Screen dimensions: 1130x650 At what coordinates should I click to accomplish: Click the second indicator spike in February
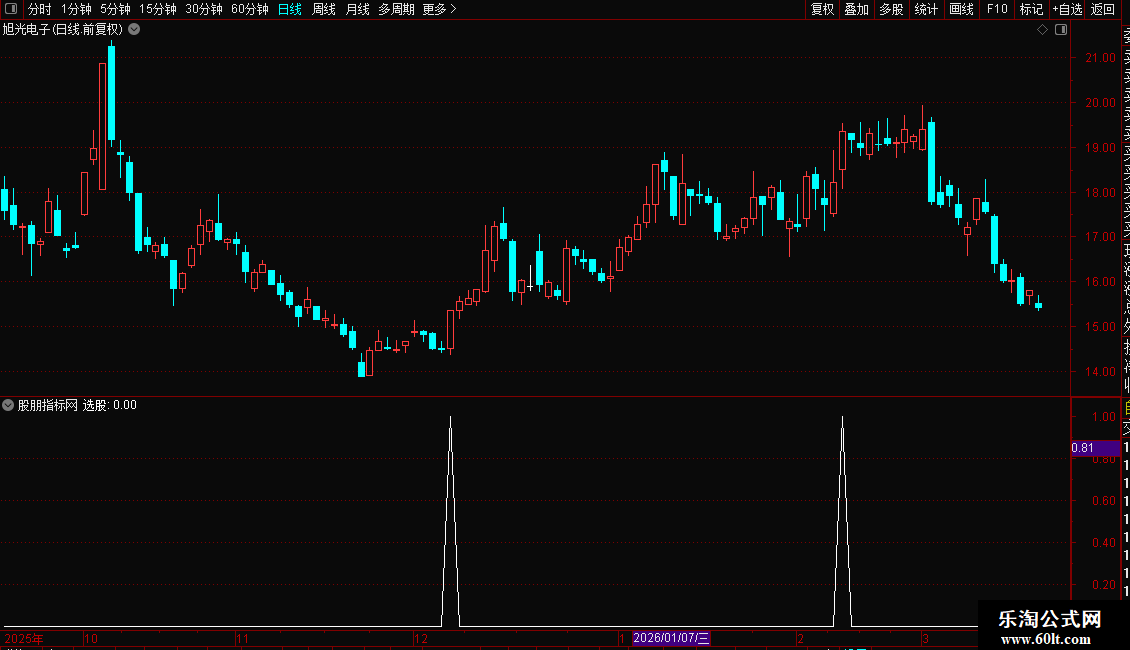click(x=842, y=521)
